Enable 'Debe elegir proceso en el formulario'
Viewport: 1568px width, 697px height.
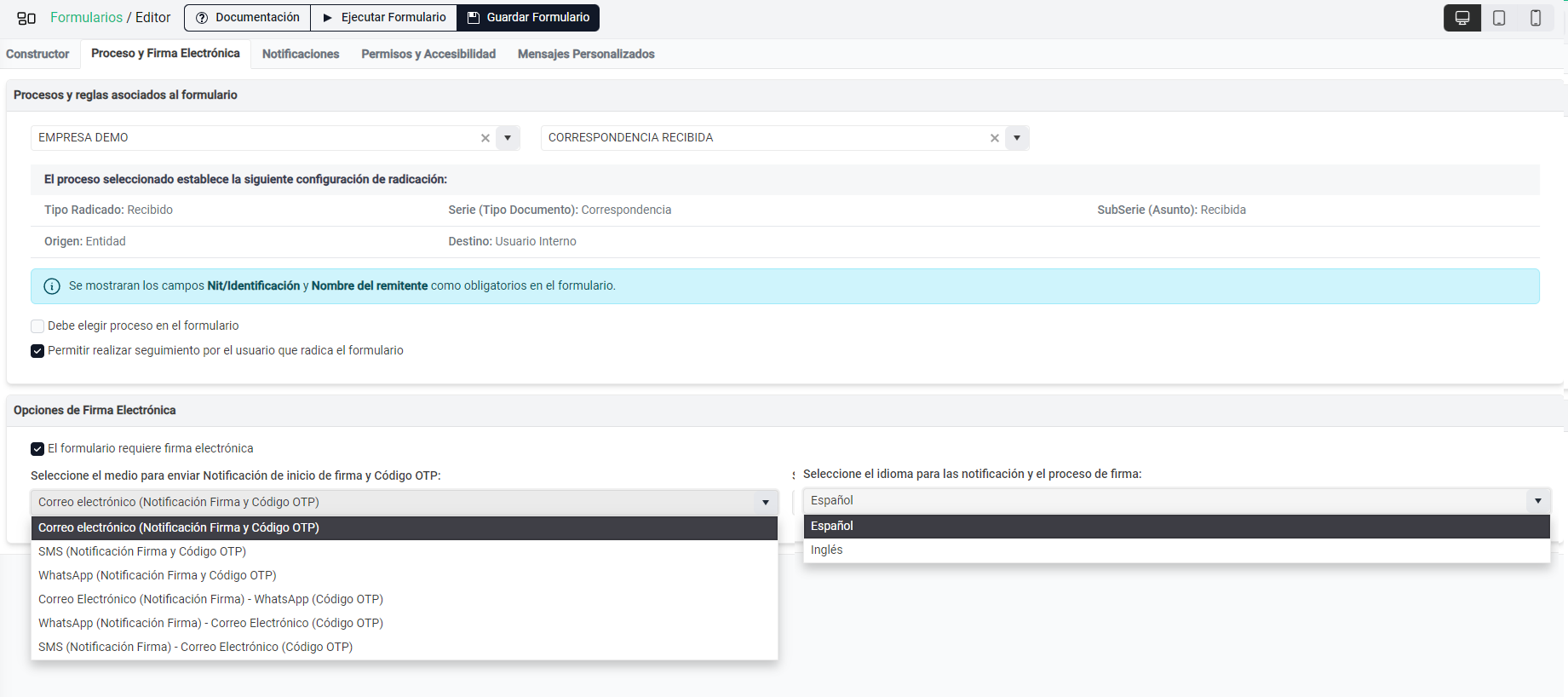point(37,326)
